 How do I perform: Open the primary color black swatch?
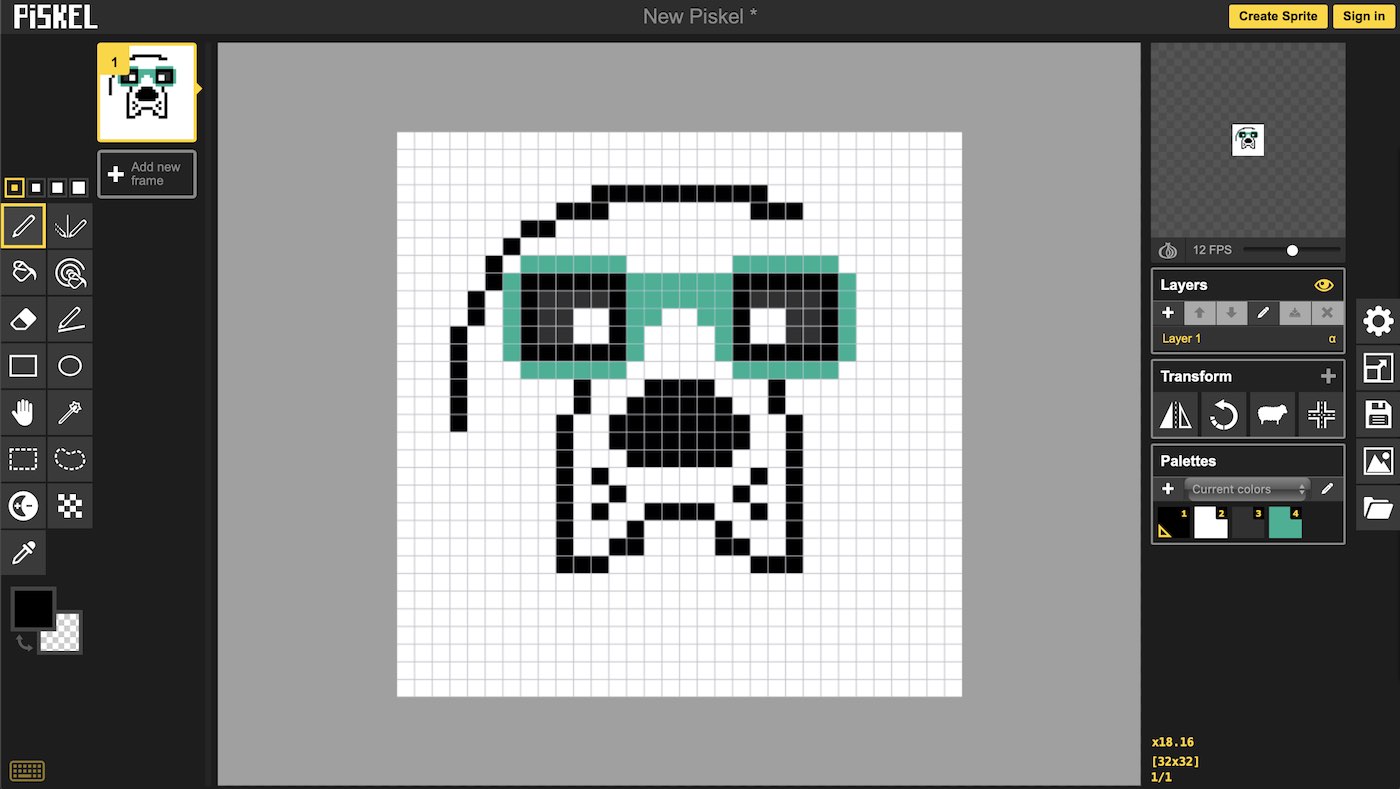[x=32, y=608]
